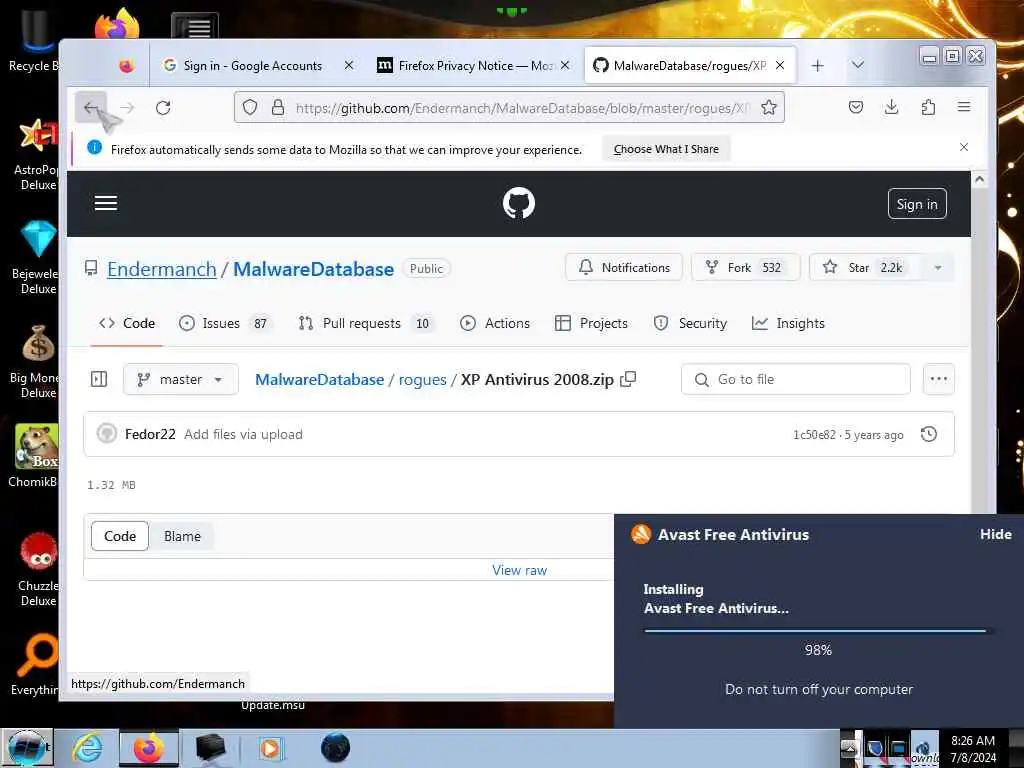Open the master branch dropdown
The image size is (1024, 768).
[181, 379]
